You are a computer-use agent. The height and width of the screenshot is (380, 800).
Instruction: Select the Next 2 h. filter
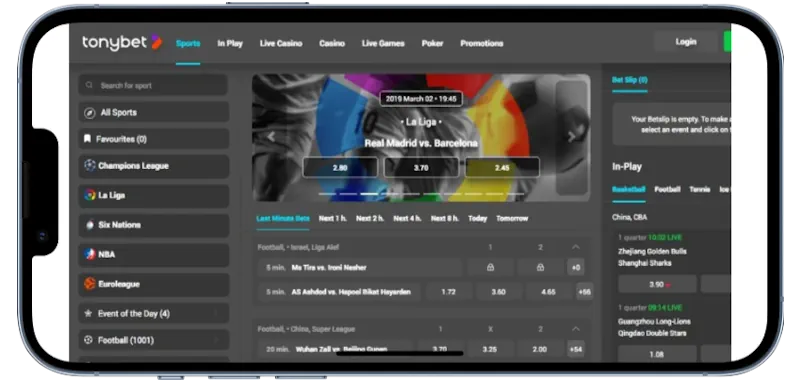point(370,218)
